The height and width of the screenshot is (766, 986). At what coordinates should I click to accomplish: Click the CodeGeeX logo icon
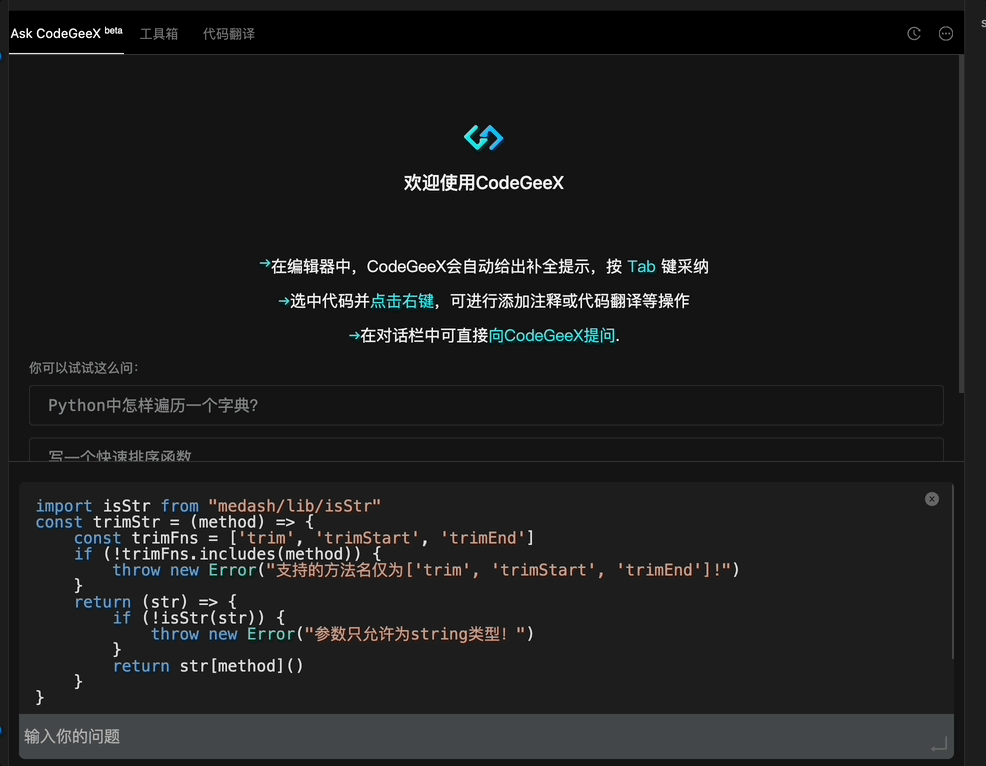pyautogui.click(x=484, y=138)
